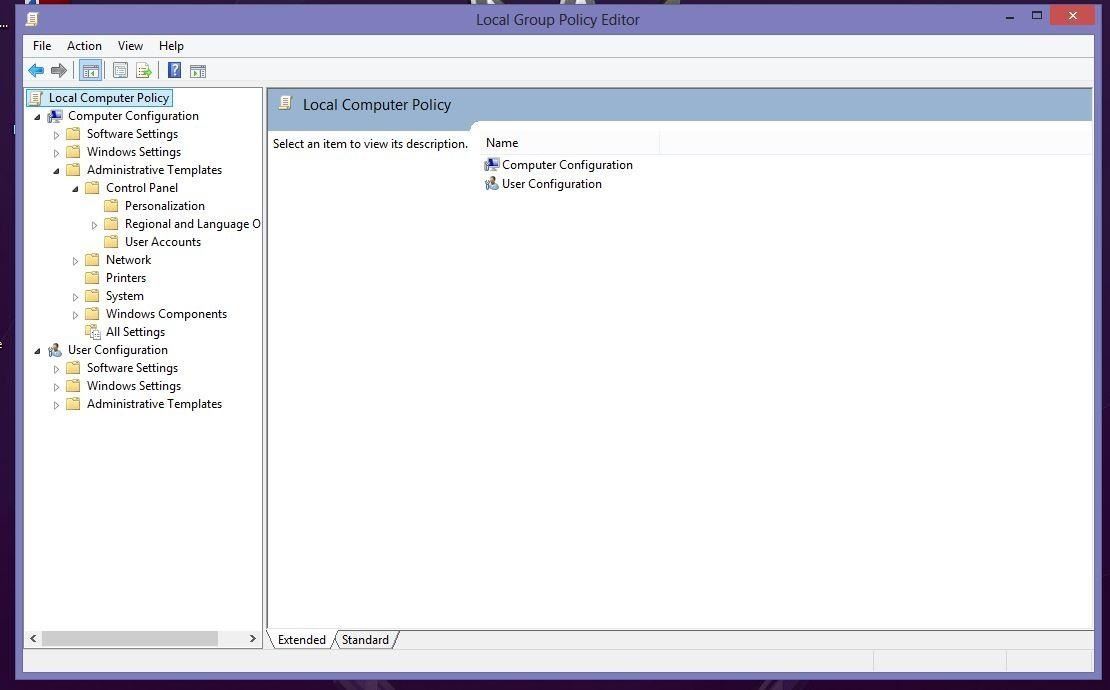Collapse Administrative Templates under Computer Configuration
Image resolution: width=1110 pixels, height=690 pixels.
pos(57,171)
